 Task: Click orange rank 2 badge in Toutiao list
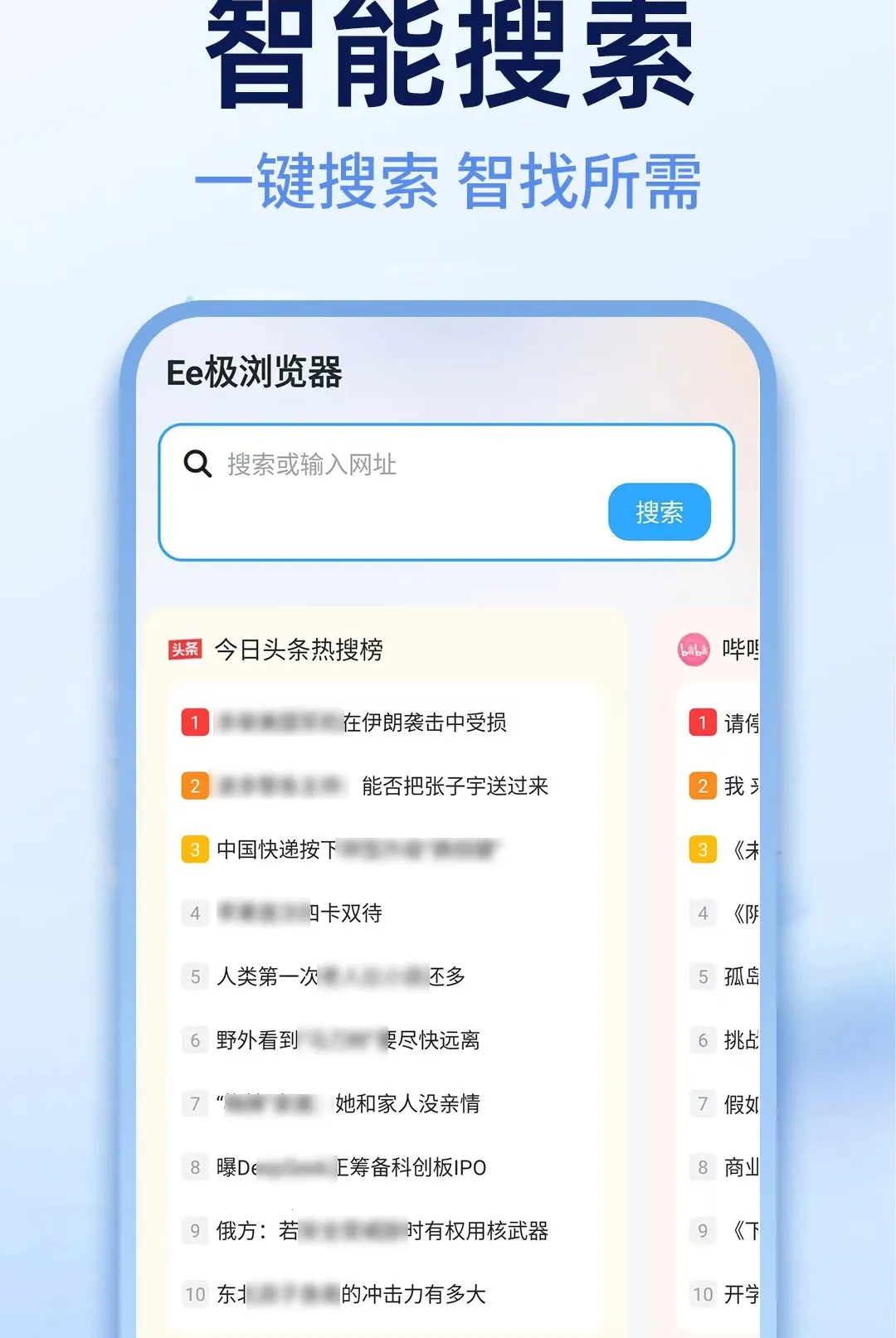pos(195,786)
